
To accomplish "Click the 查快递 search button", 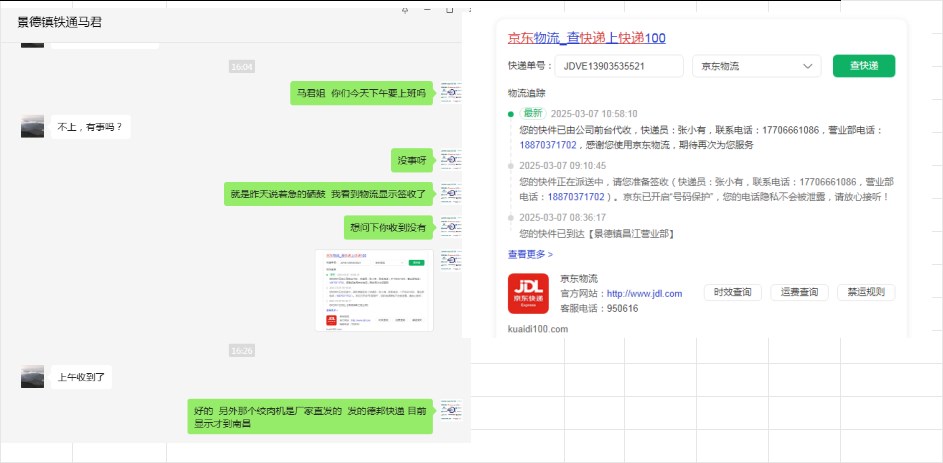I will (x=864, y=66).
